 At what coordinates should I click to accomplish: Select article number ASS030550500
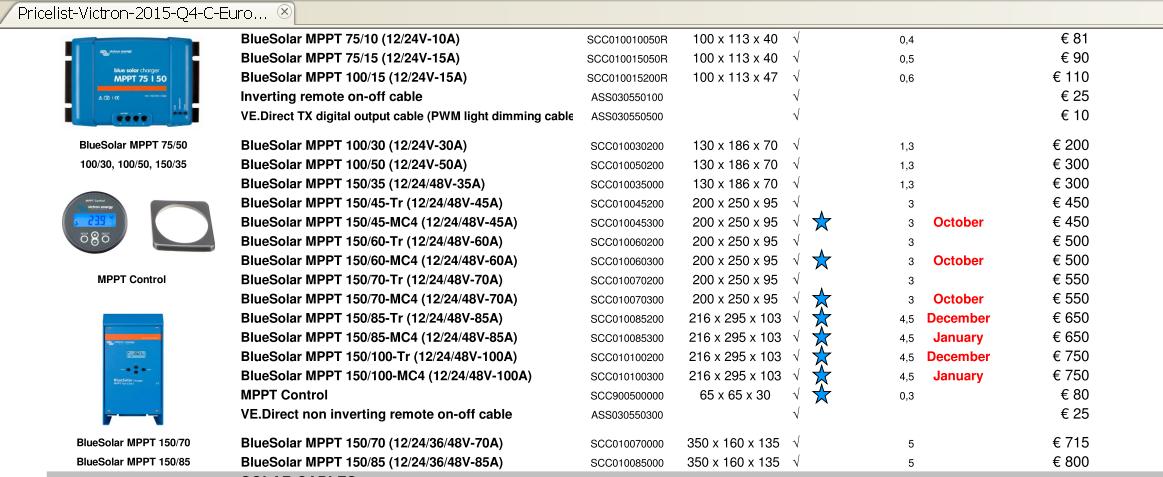pyautogui.click(x=627, y=116)
